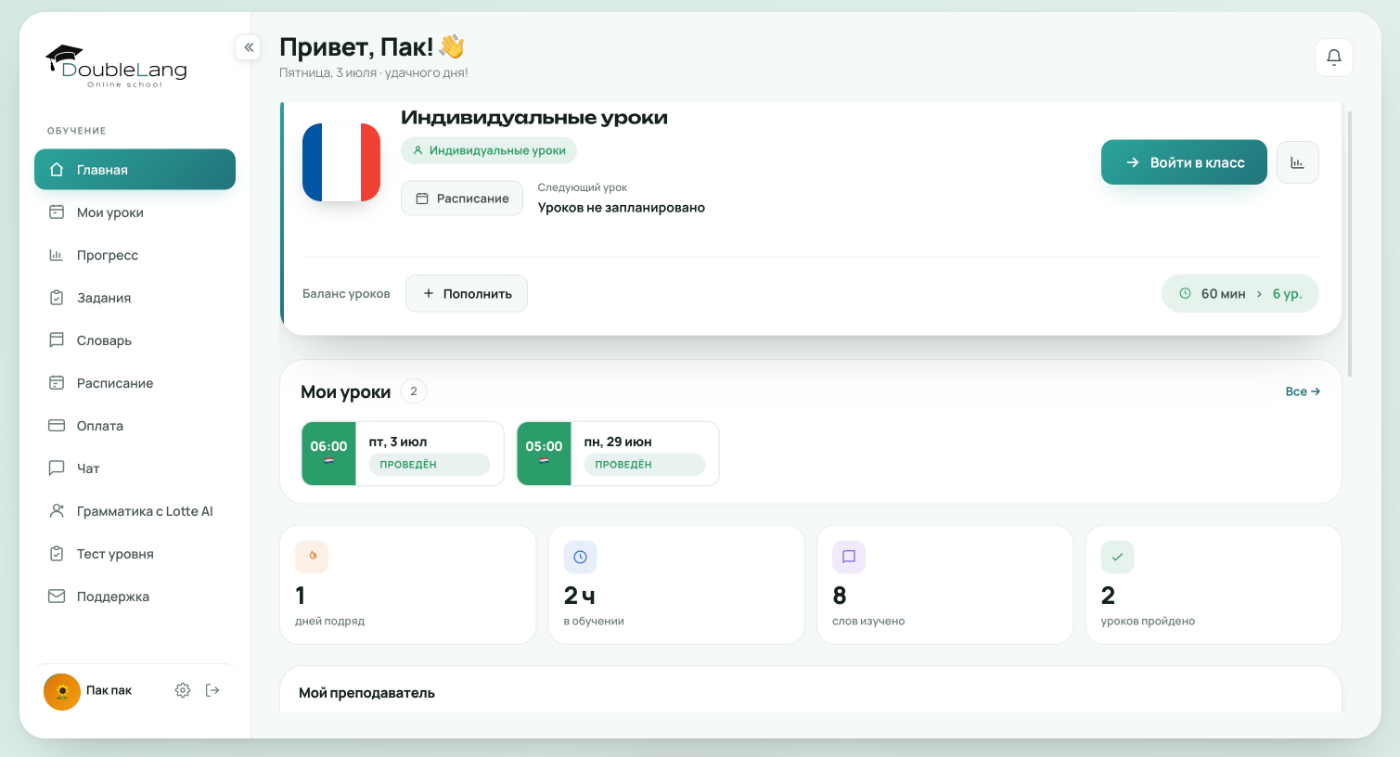Click Пополнить balance button
The height and width of the screenshot is (757, 1400).
pyautogui.click(x=466, y=294)
